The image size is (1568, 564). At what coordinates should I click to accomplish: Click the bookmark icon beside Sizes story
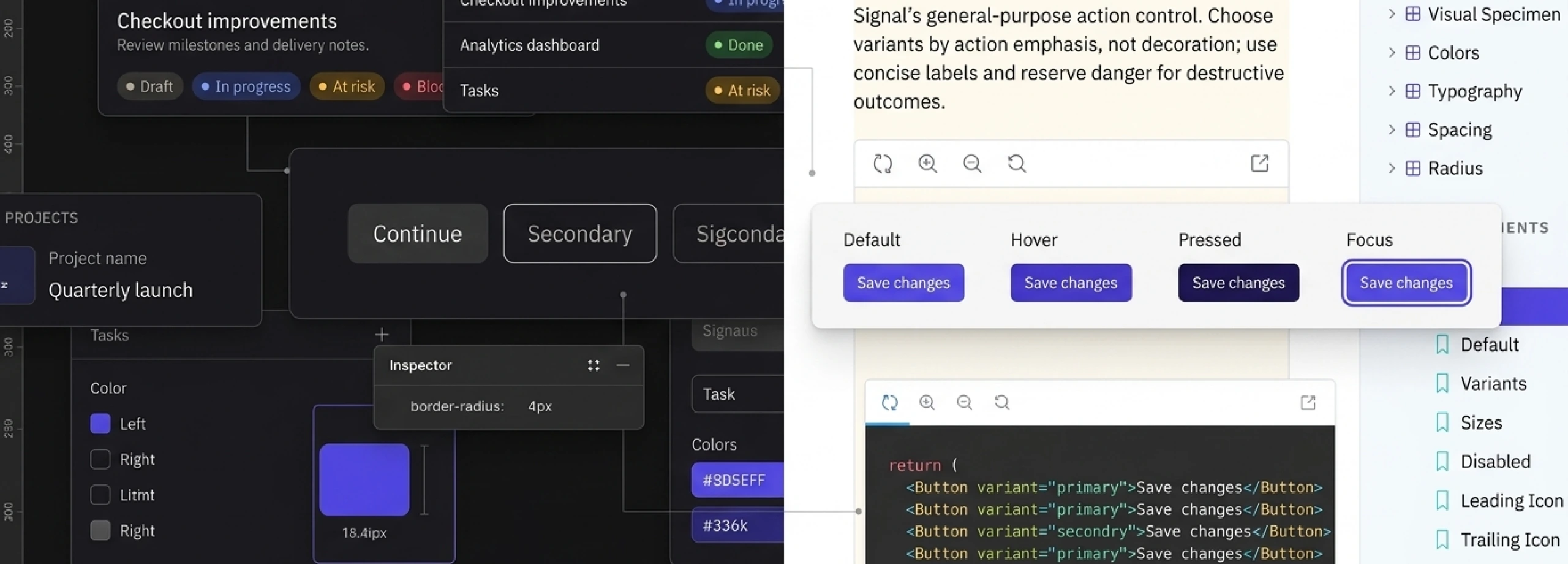(x=1442, y=422)
